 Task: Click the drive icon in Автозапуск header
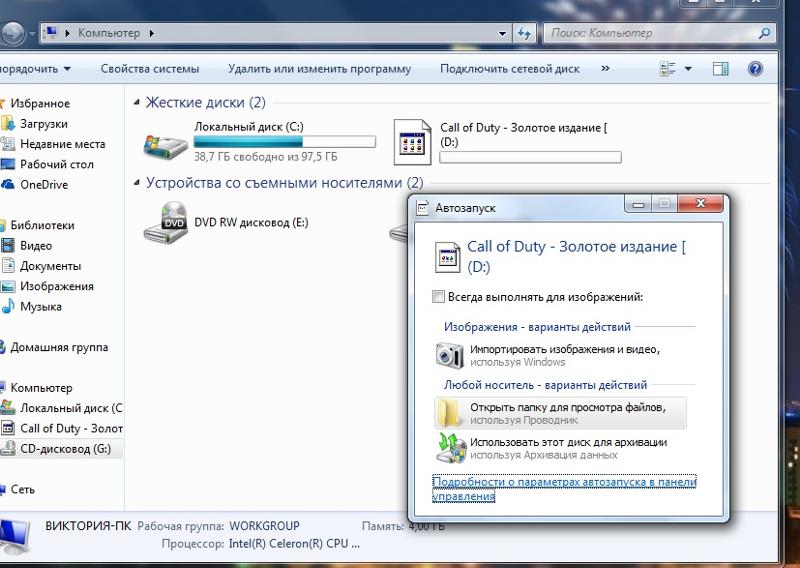click(x=447, y=257)
